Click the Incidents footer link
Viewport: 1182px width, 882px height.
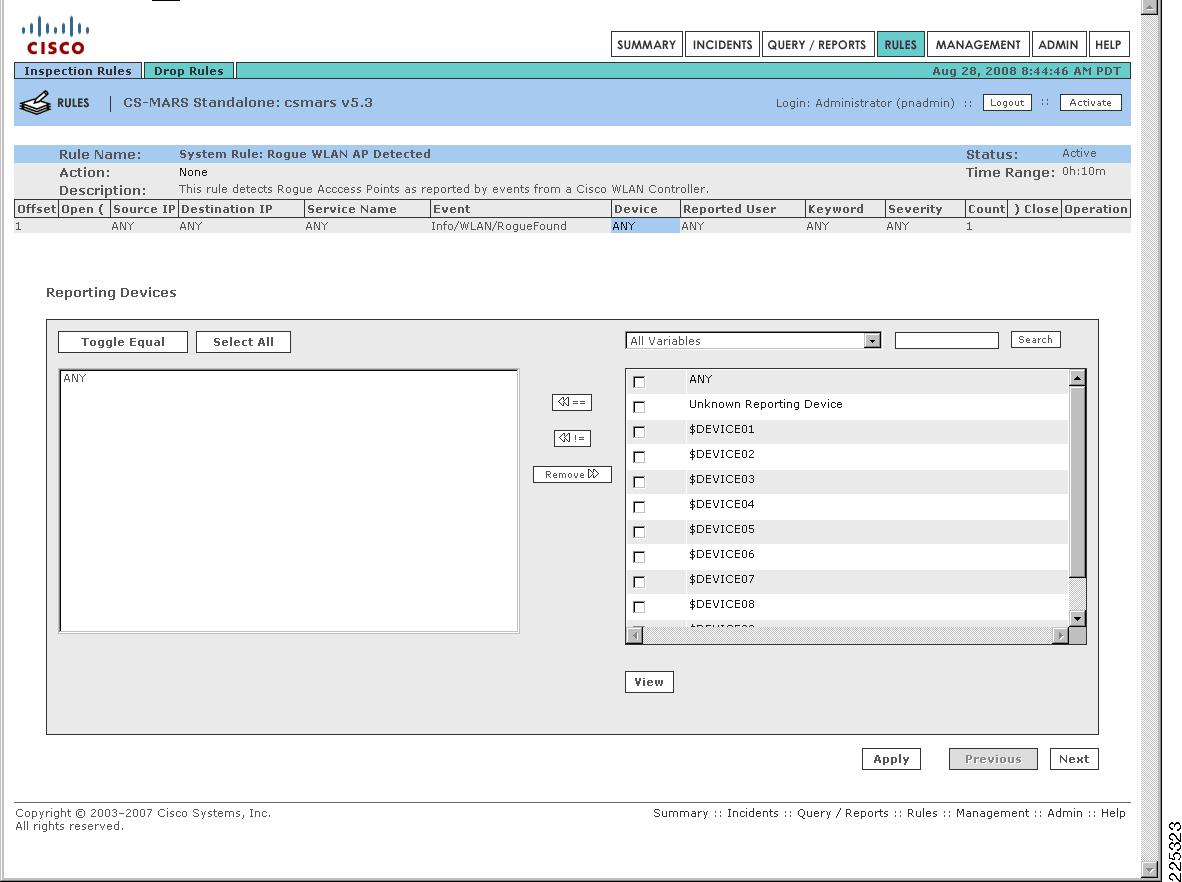coord(752,813)
